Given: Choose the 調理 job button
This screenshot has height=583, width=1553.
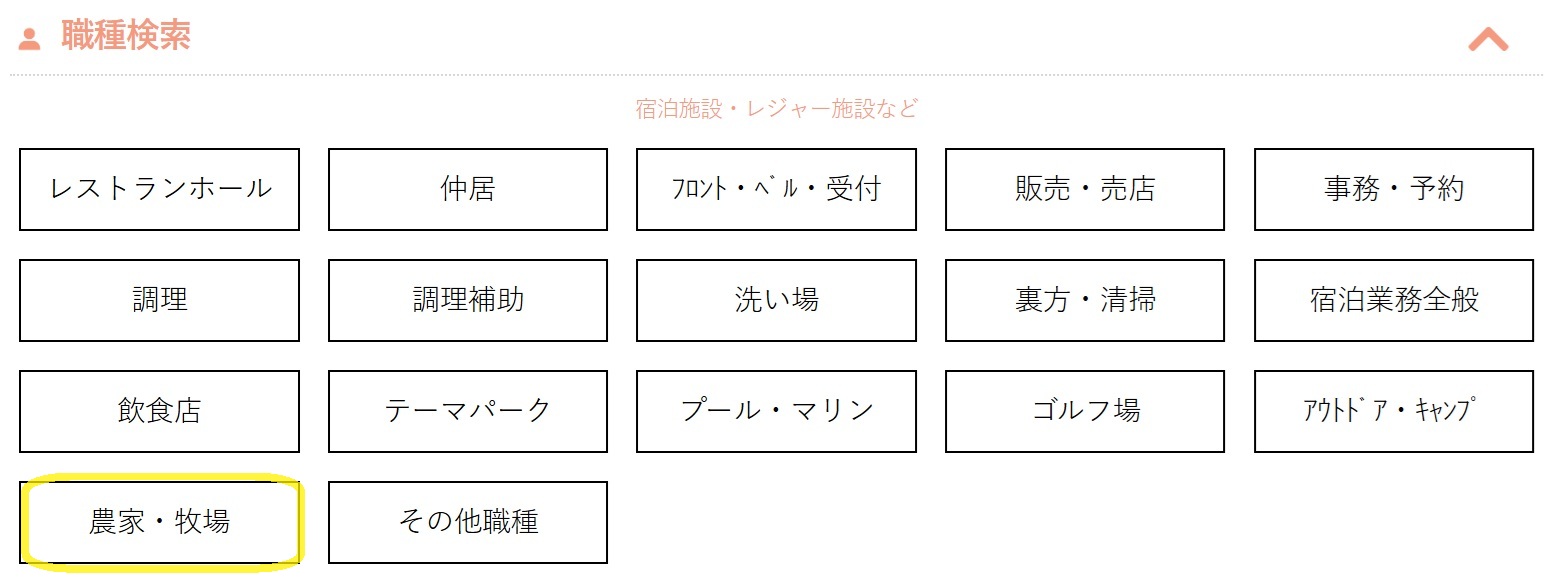Looking at the screenshot, I should click(x=159, y=300).
